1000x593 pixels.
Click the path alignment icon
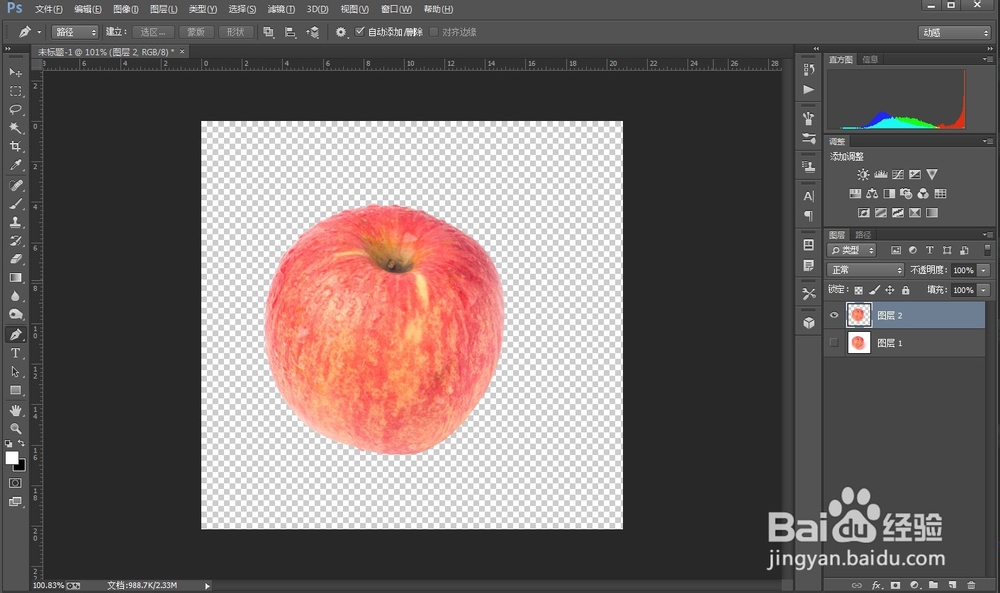[290, 32]
